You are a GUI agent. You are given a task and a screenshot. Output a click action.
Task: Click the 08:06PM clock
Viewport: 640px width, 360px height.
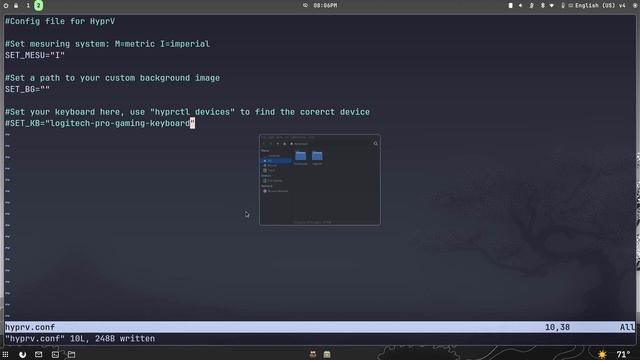click(x=325, y=5)
